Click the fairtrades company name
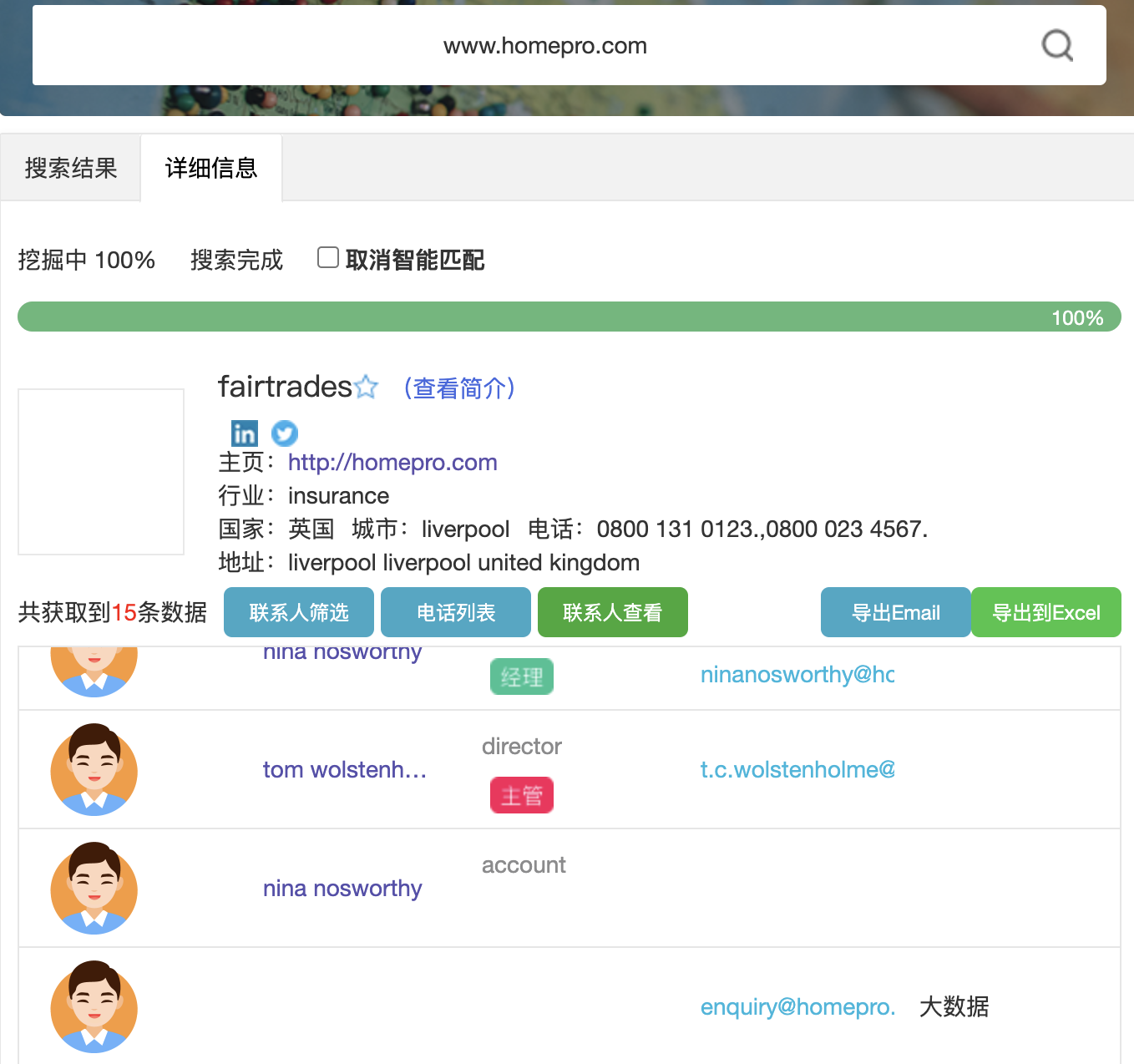This screenshot has width=1134, height=1064. [285, 387]
